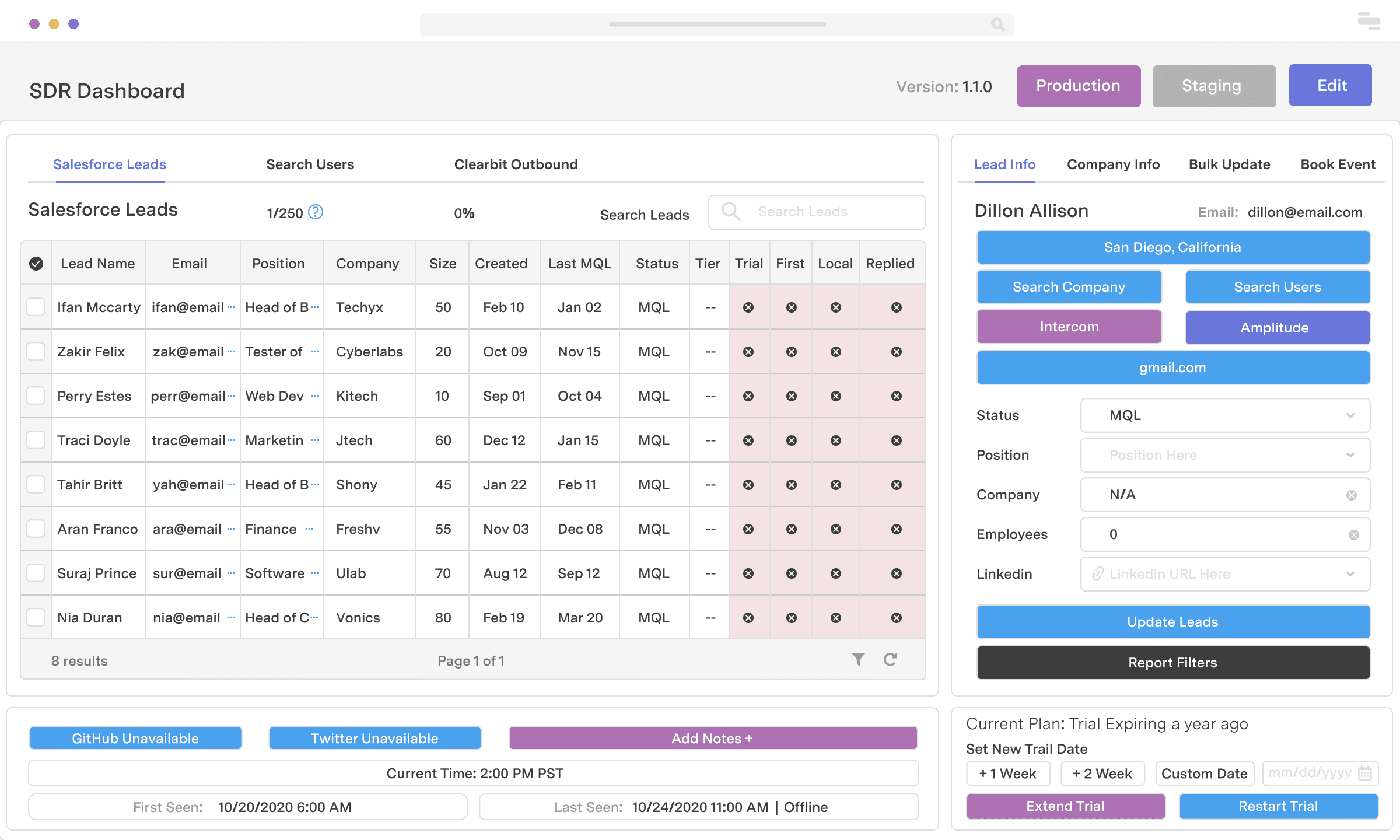
Task: Click the 0% progress indicator
Action: pyautogui.click(x=464, y=213)
